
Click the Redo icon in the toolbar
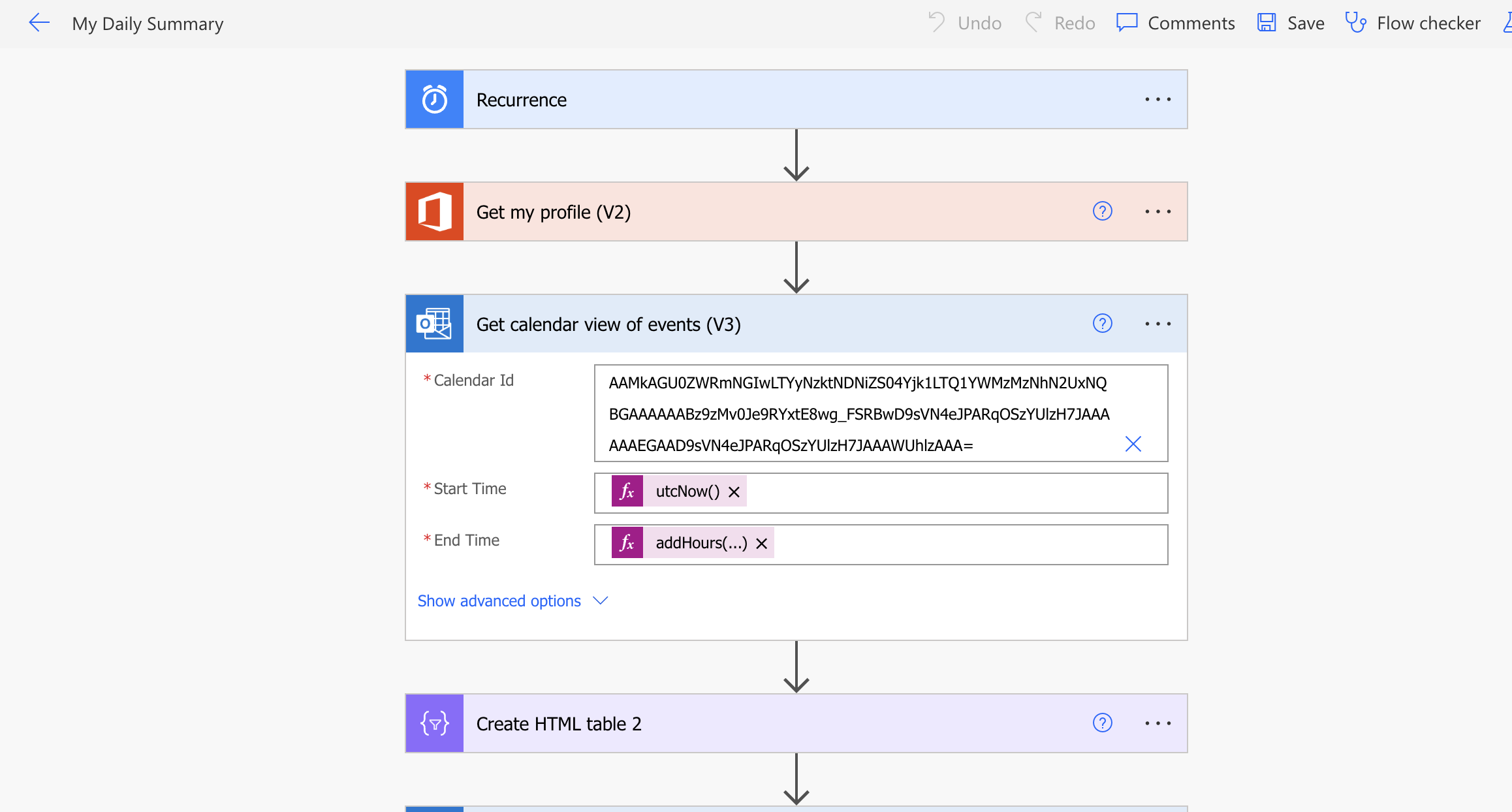pos(1033,22)
